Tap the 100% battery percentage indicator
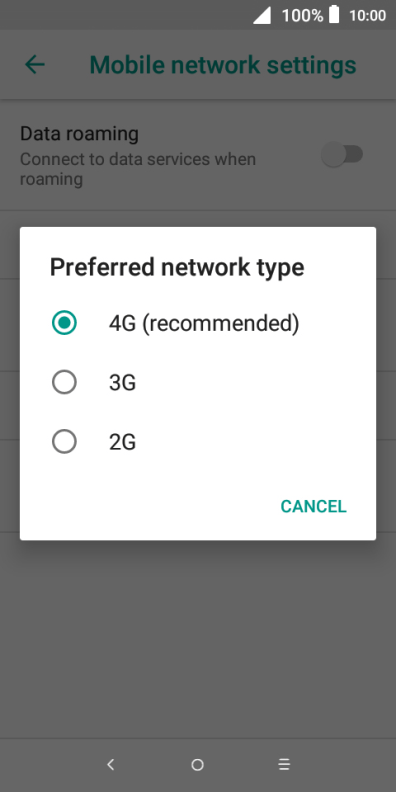 (x=302, y=16)
